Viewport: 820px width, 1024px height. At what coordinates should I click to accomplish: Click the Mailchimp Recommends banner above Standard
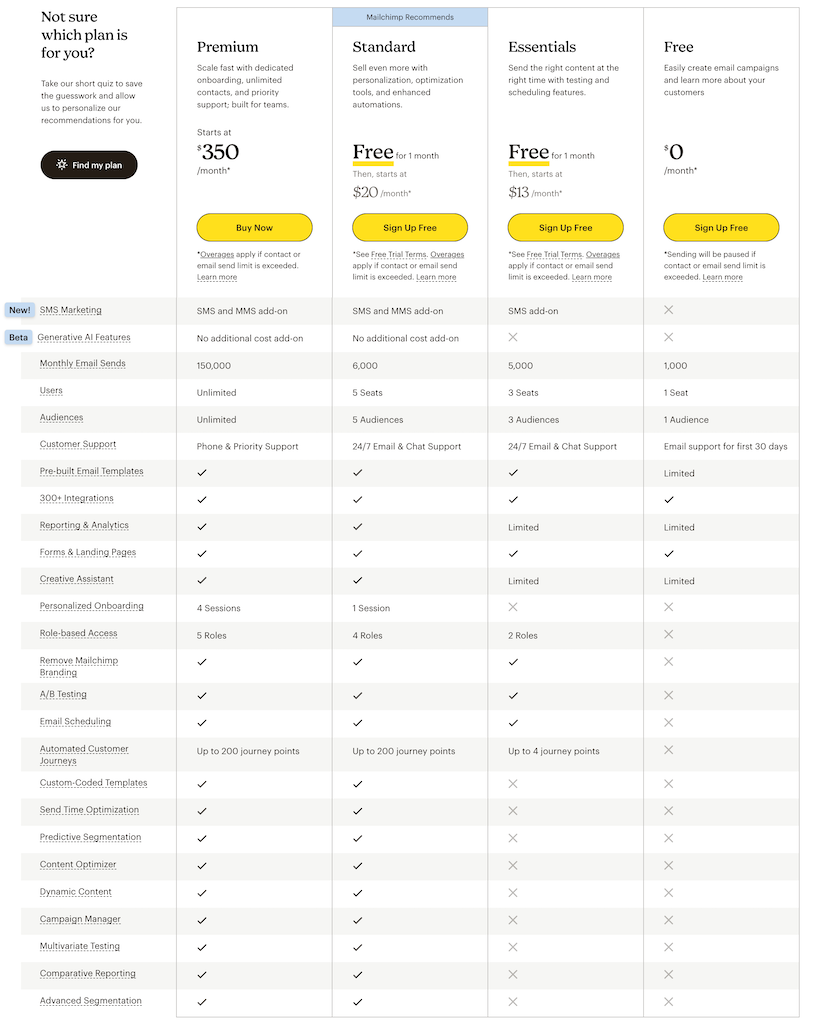point(409,16)
